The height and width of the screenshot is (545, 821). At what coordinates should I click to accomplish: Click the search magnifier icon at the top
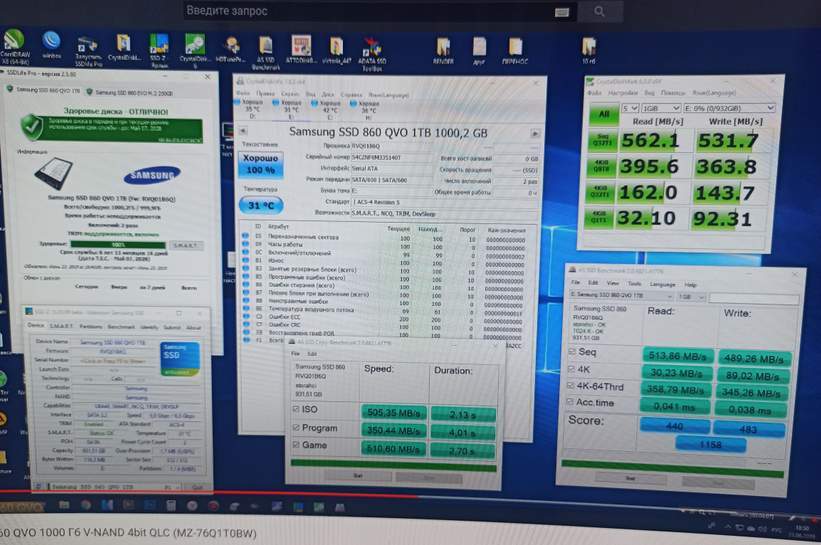(x=599, y=11)
